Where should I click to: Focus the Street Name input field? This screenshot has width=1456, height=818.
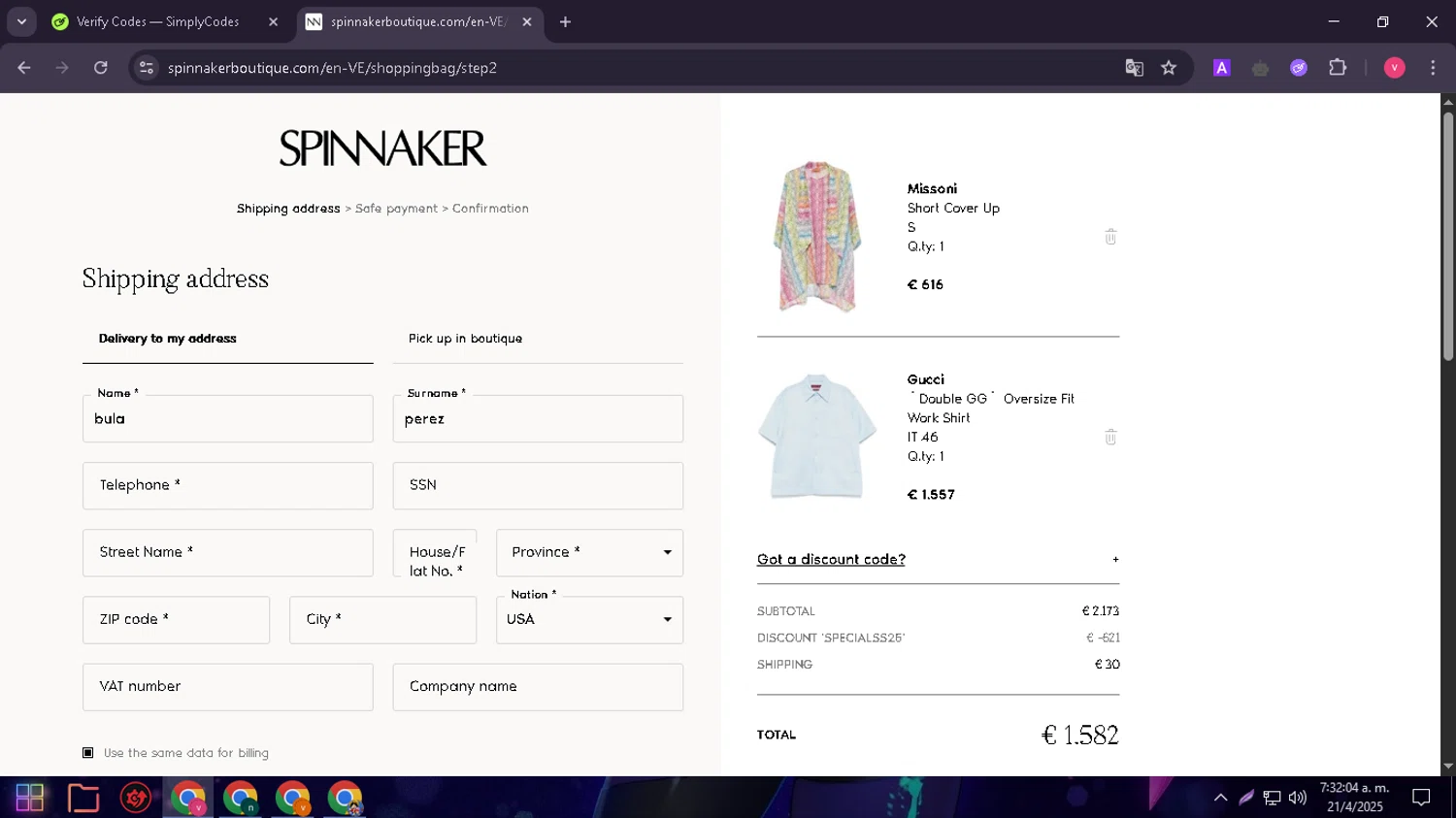pyautogui.click(x=228, y=552)
